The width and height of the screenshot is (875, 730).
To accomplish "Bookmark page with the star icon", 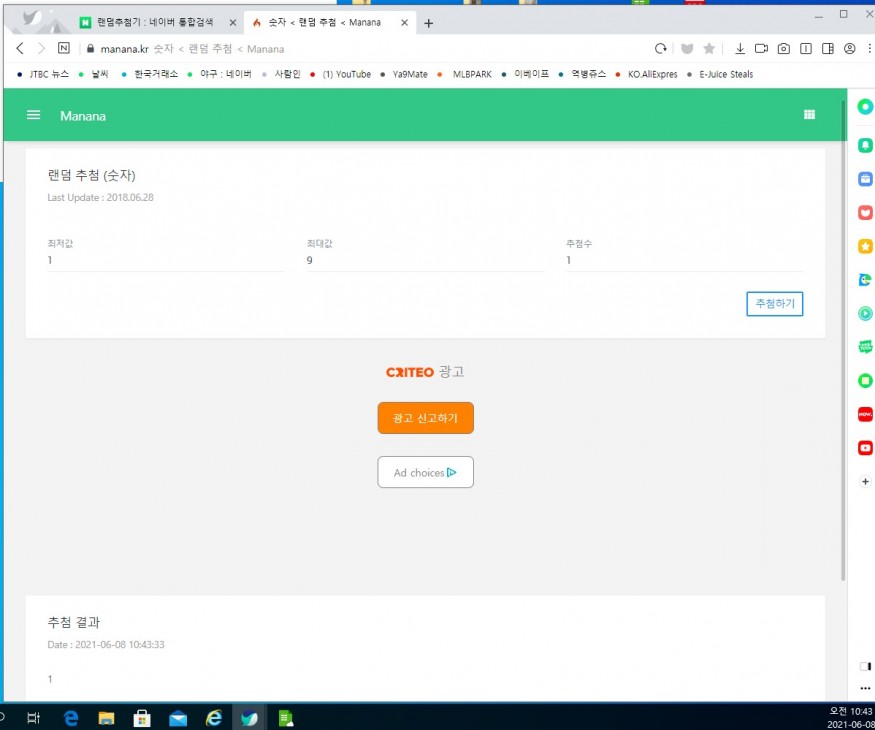I will (x=709, y=48).
